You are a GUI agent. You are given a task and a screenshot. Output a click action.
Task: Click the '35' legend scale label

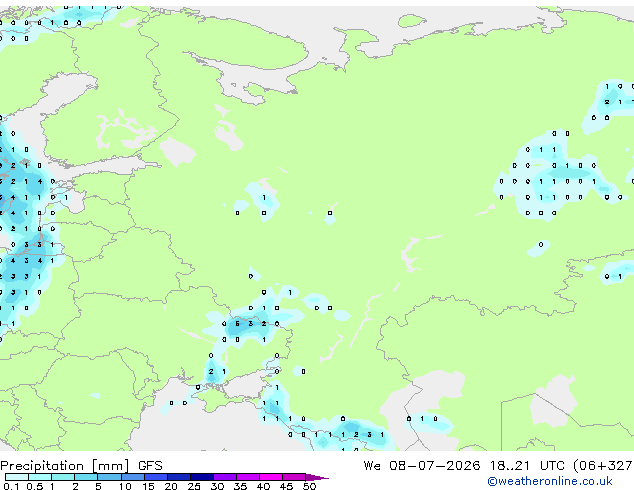tap(240, 486)
